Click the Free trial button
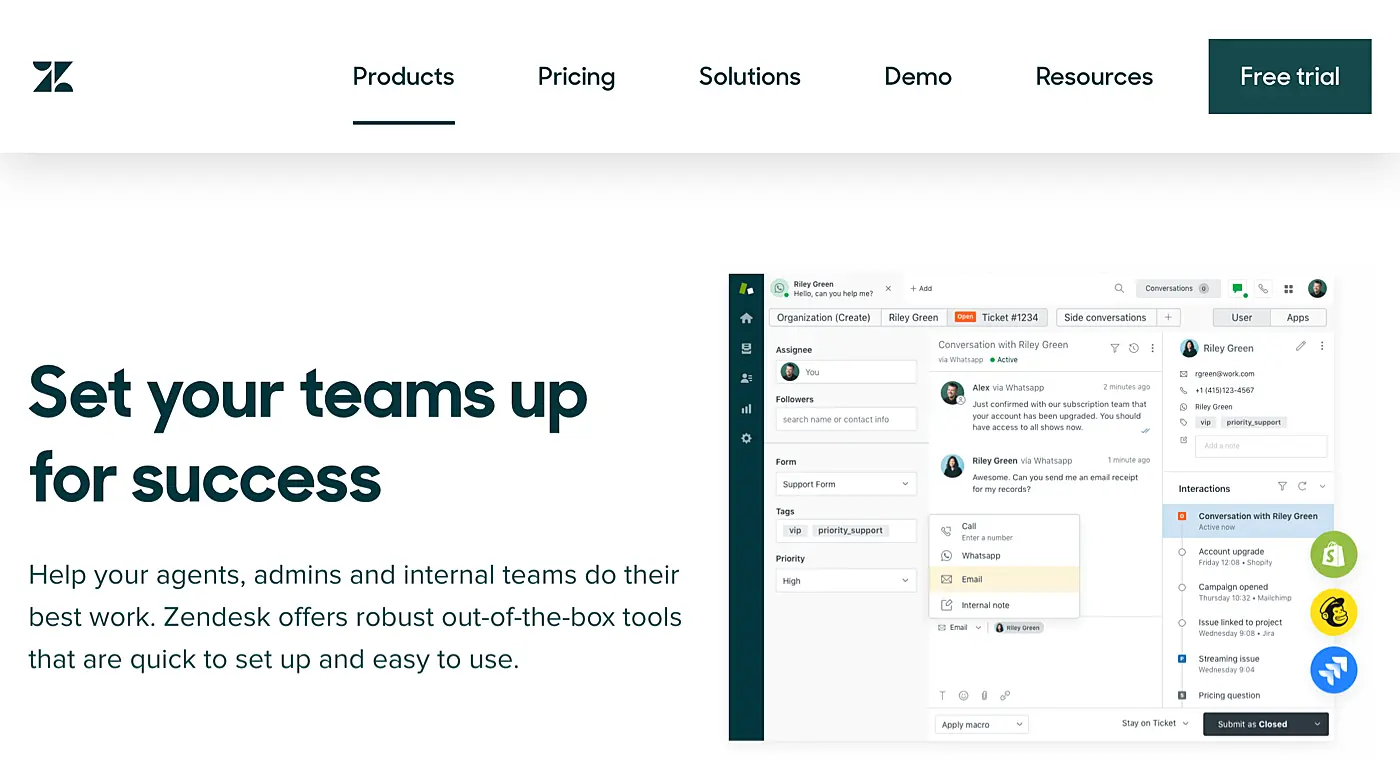 pyautogui.click(x=1289, y=76)
